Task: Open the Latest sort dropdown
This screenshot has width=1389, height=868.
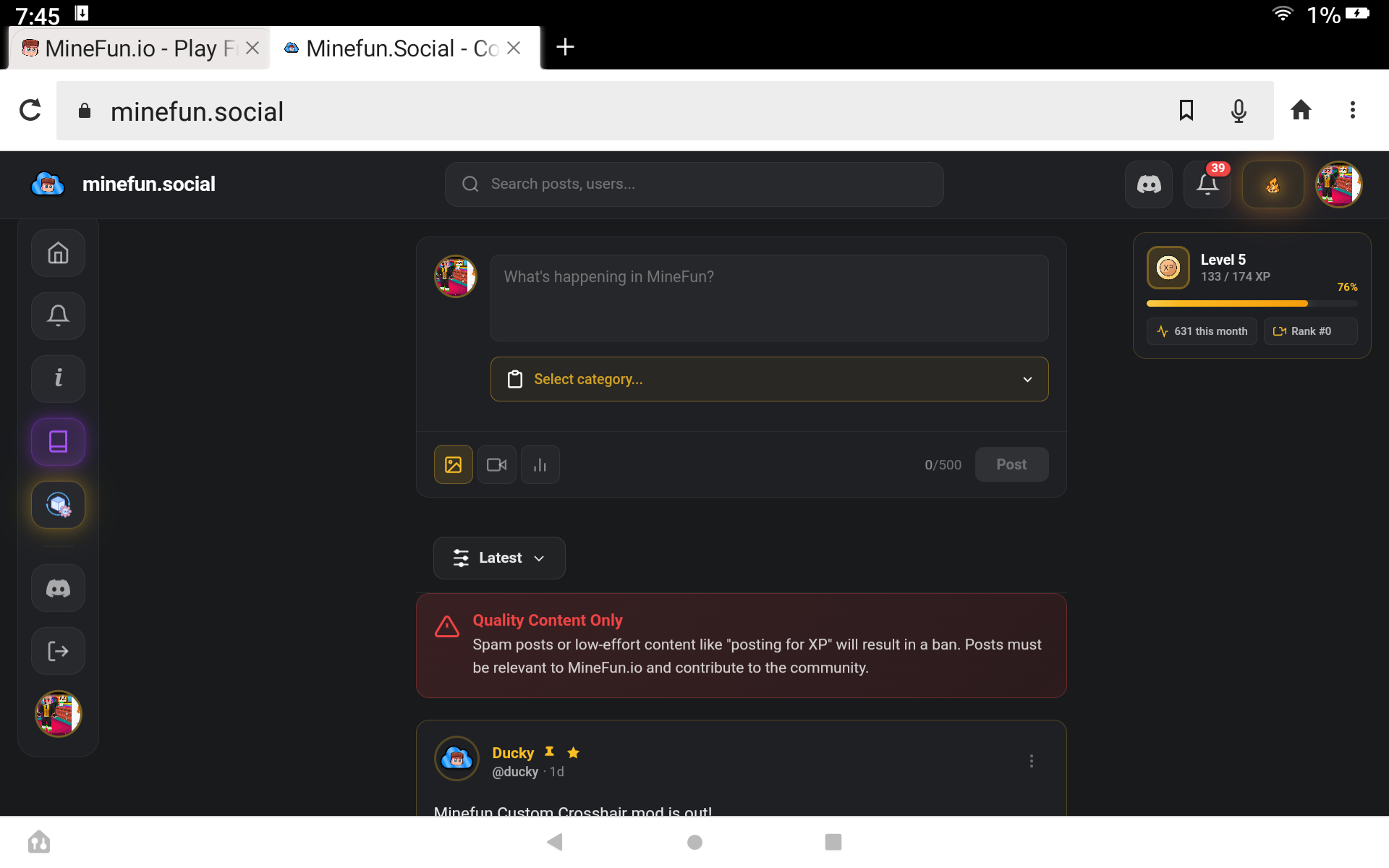Action: 498,558
